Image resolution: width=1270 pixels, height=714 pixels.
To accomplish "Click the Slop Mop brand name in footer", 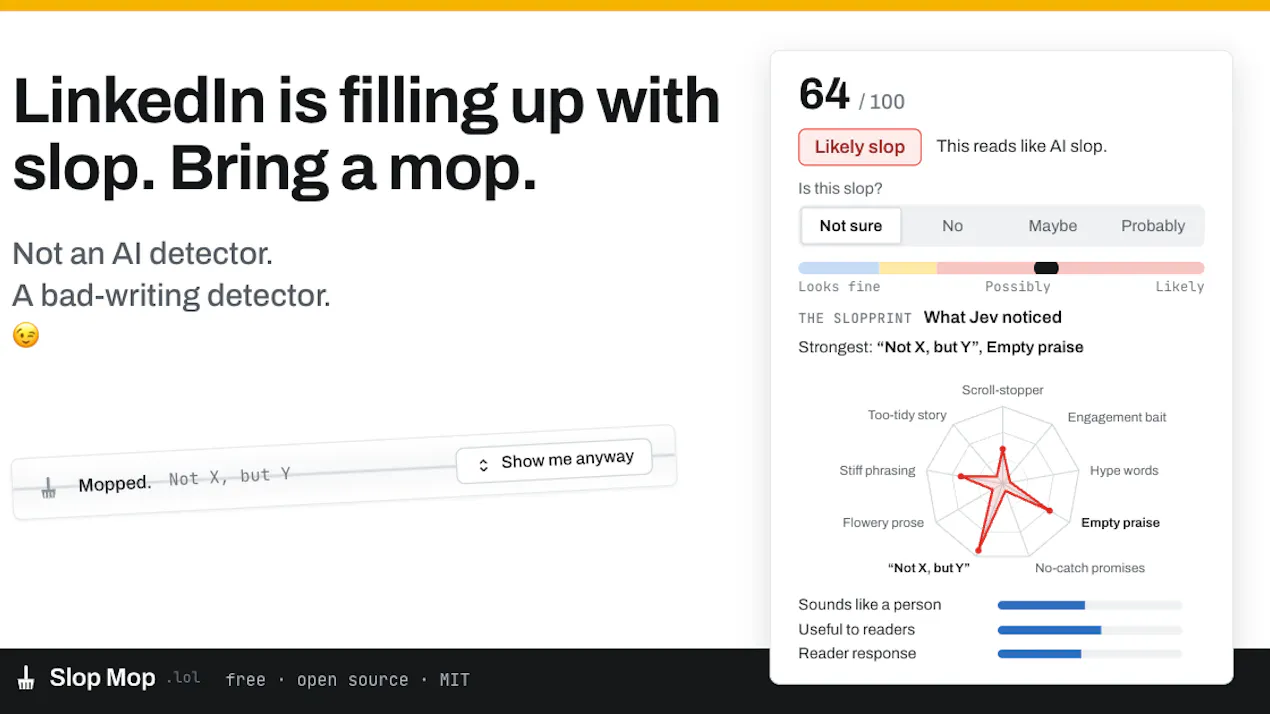I will click(x=102, y=678).
